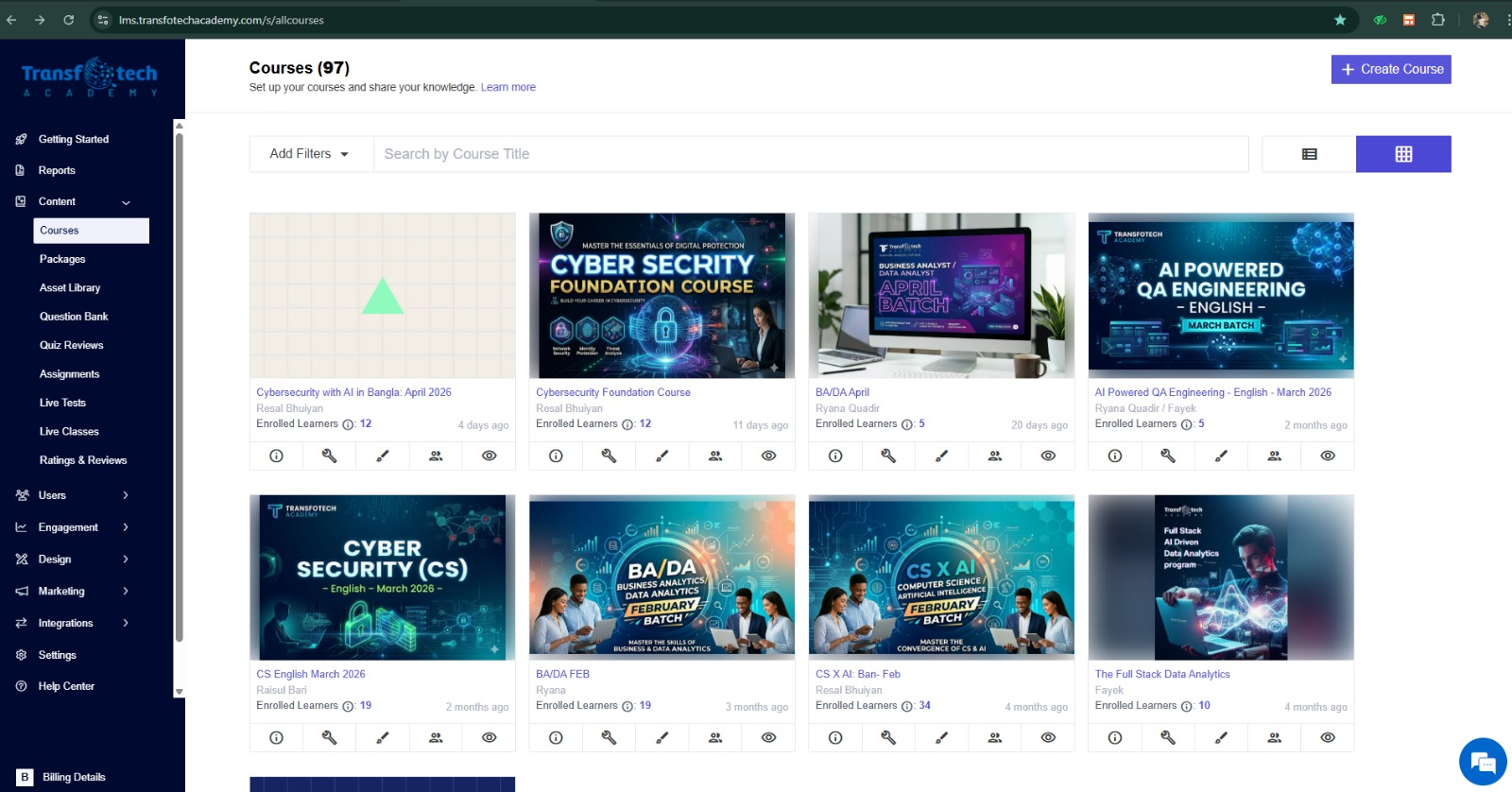Preview The Full Stack Data Analytics course
Viewport: 1512px width, 792px height.
click(x=1328, y=737)
